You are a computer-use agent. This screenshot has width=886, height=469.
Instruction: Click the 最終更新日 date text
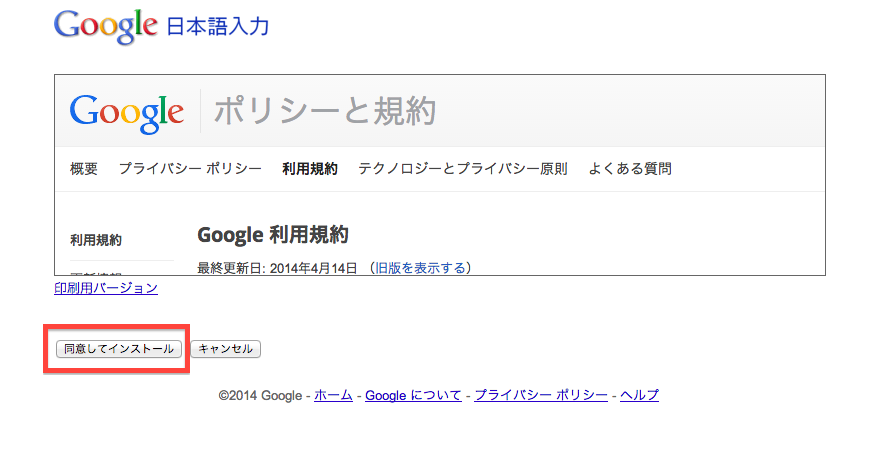277,268
